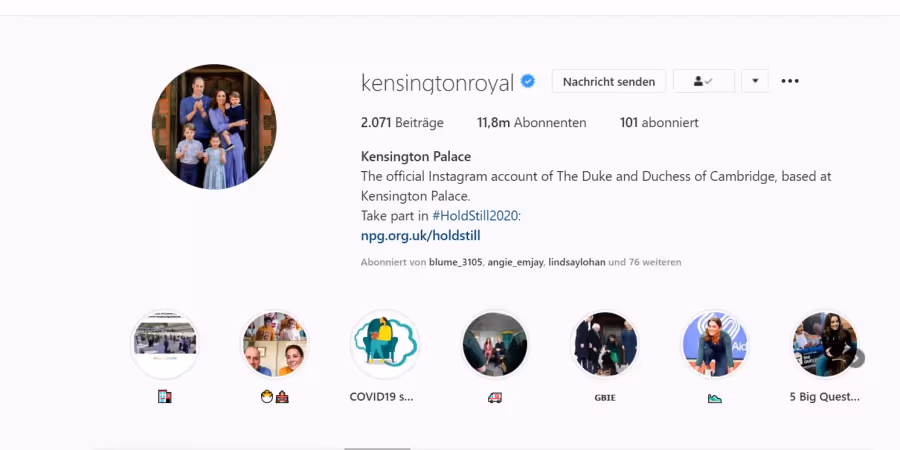Open the COVID19 story highlight
The image size is (900, 450).
click(384, 344)
